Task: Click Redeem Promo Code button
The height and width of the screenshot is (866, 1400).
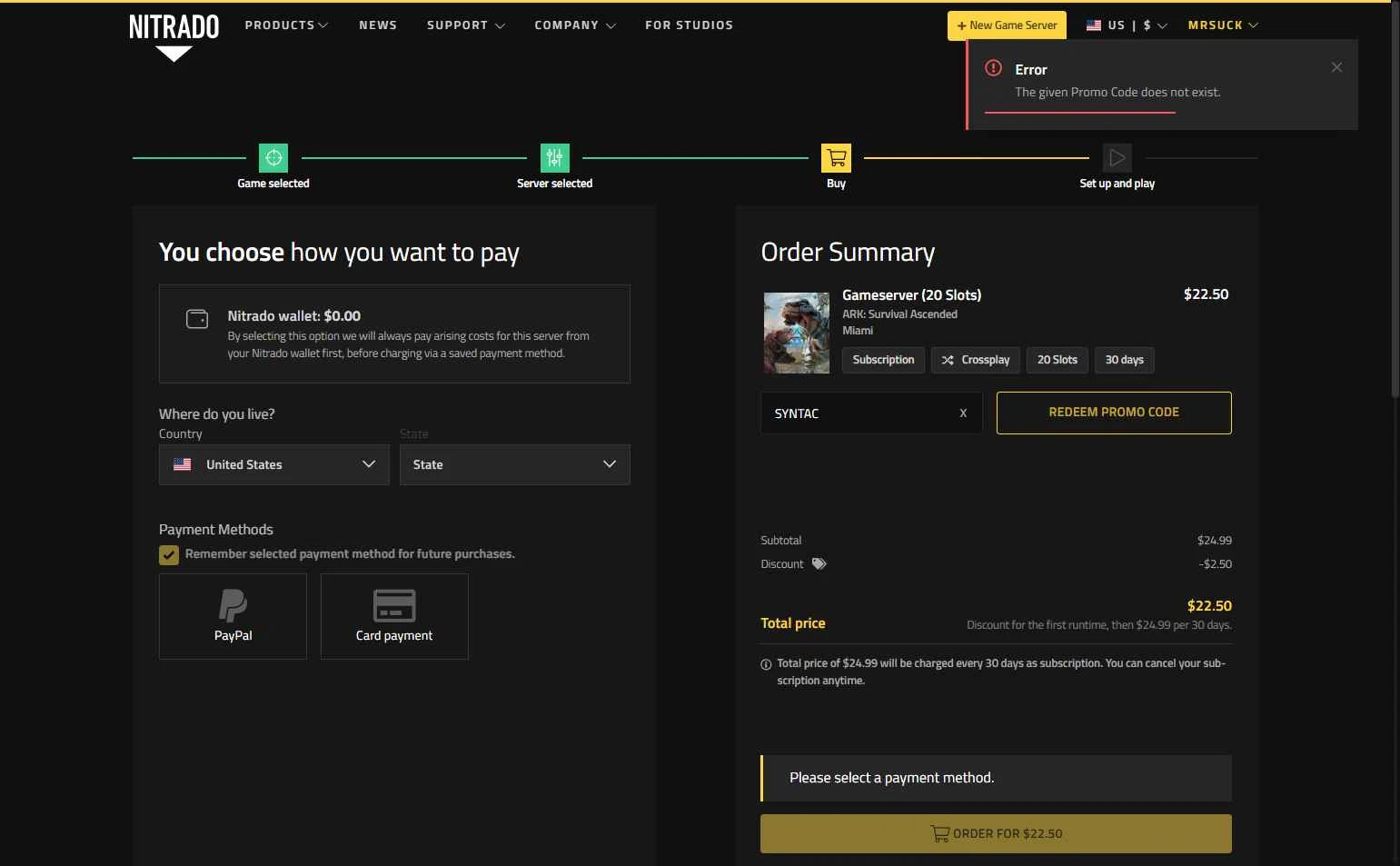Action: click(x=1114, y=413)
